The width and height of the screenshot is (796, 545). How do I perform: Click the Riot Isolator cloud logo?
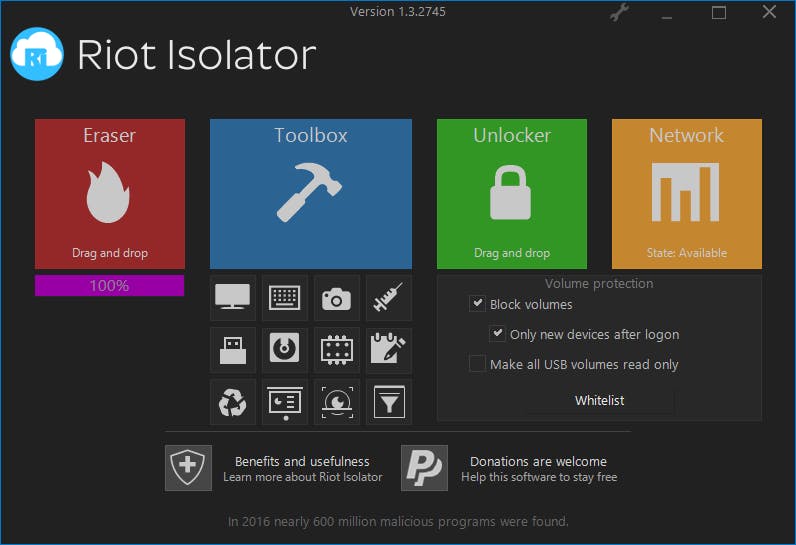click(37, 54)
